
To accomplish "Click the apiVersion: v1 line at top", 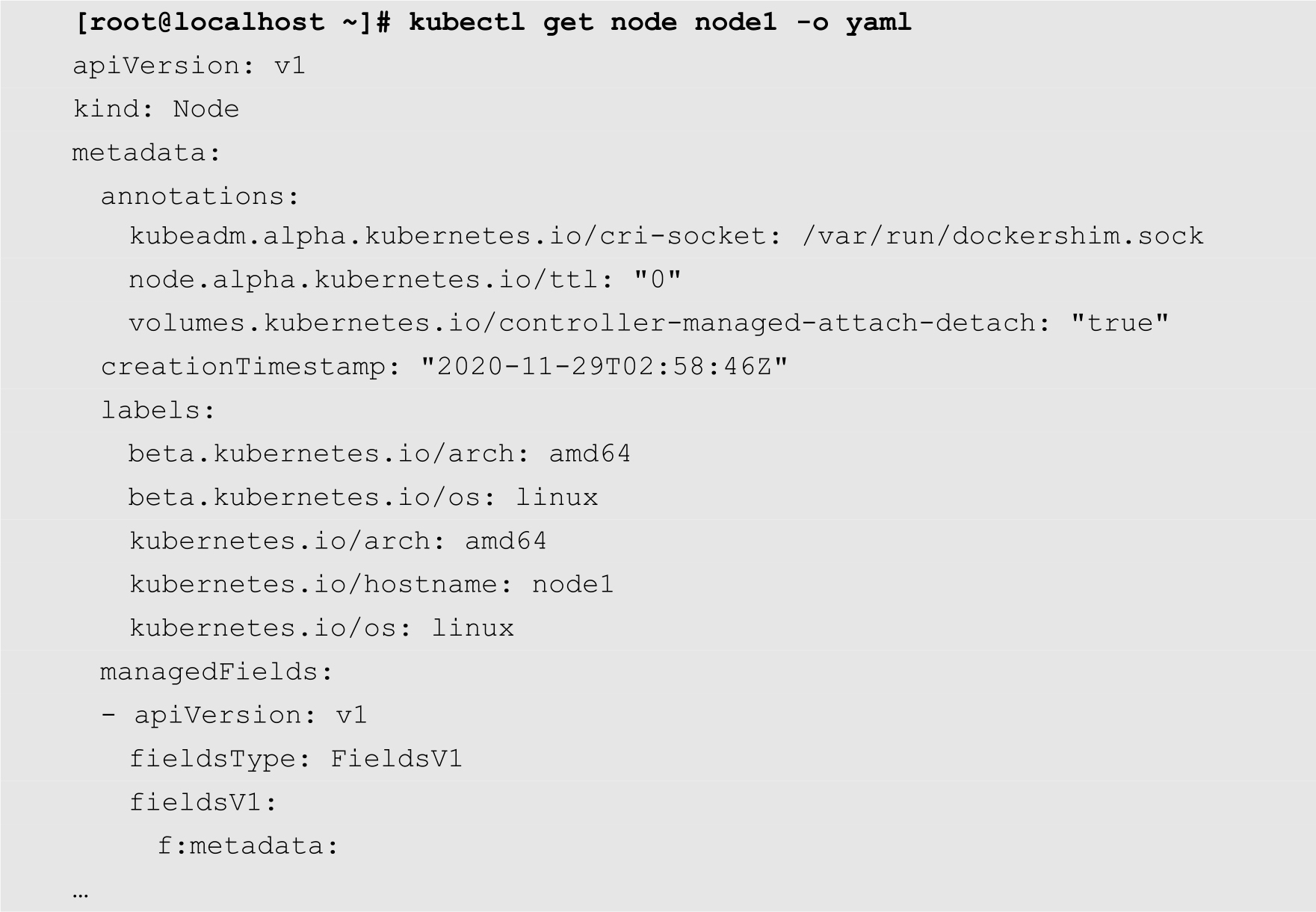I will (x=189, y=66).
